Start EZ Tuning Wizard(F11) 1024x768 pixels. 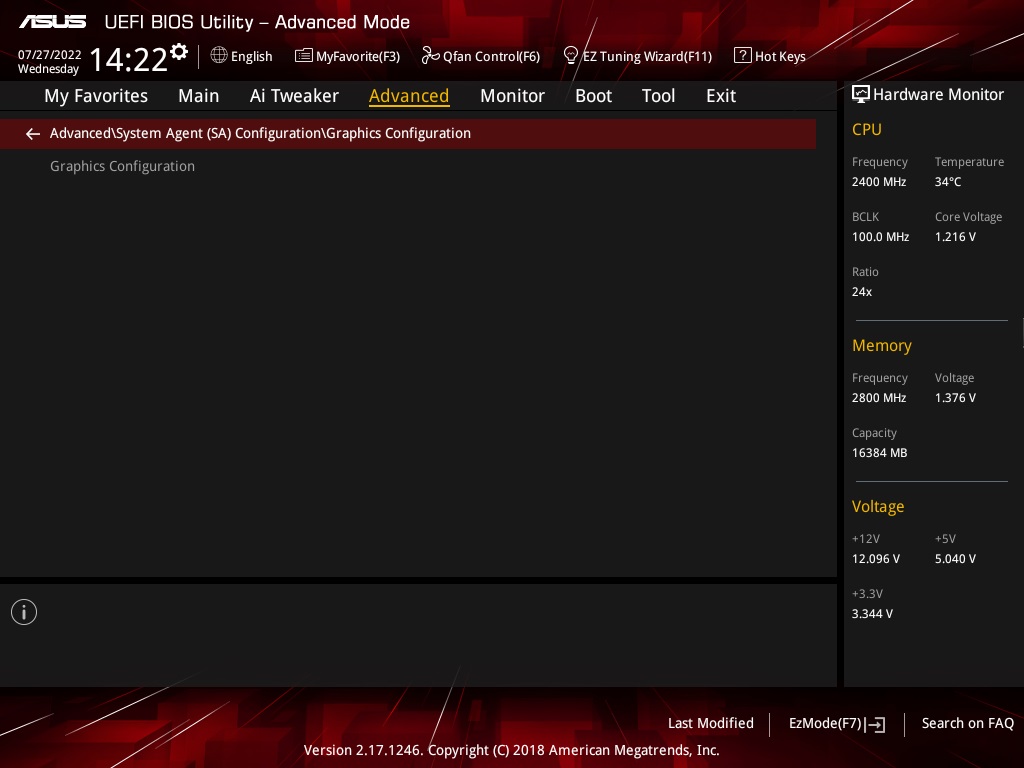[647, 56]
